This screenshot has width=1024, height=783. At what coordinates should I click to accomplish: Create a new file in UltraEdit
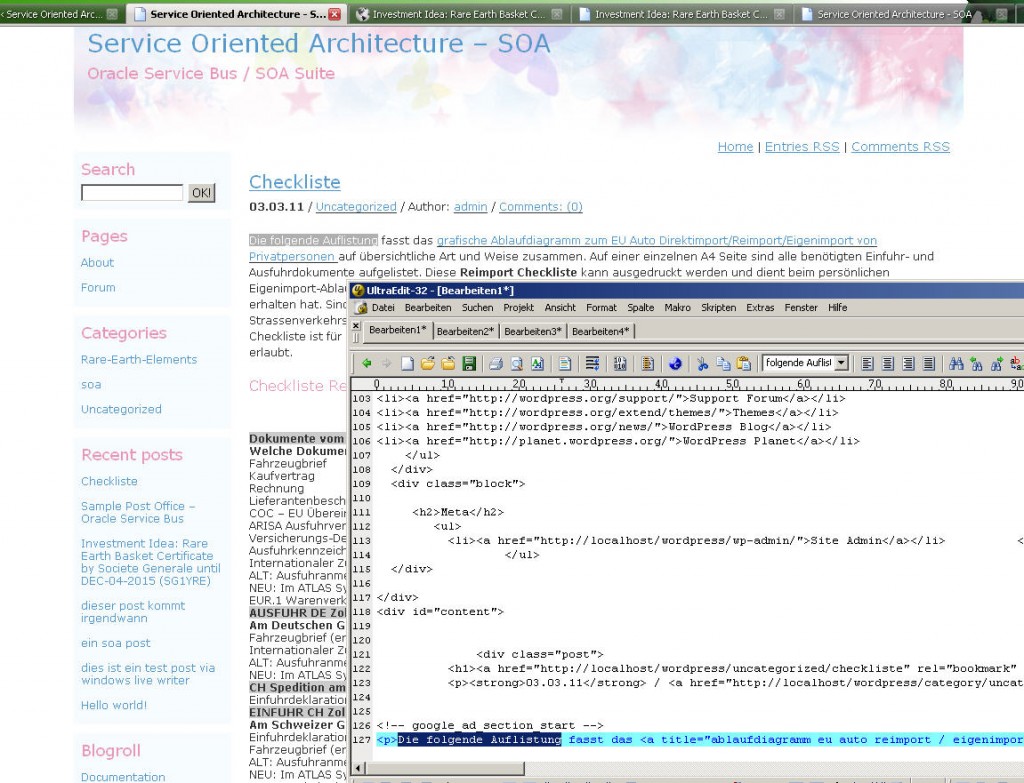pos(408,363)
